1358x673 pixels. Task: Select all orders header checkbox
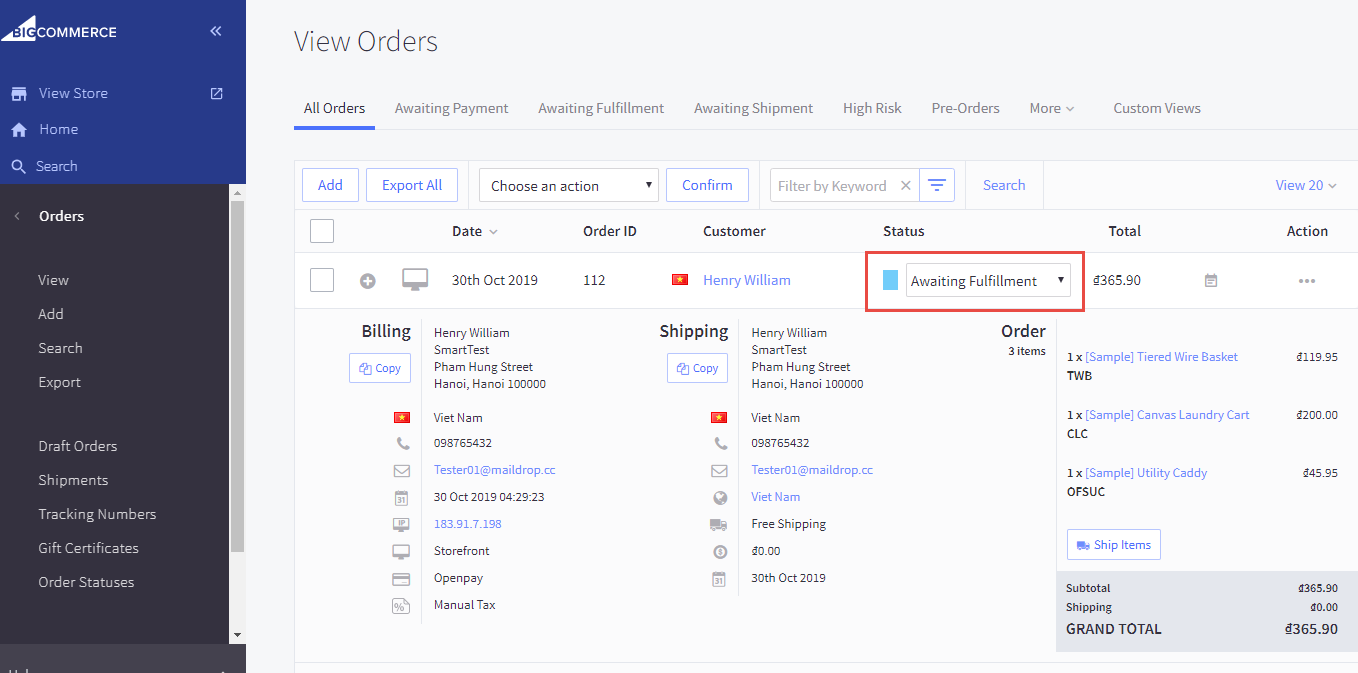(322, 231)
